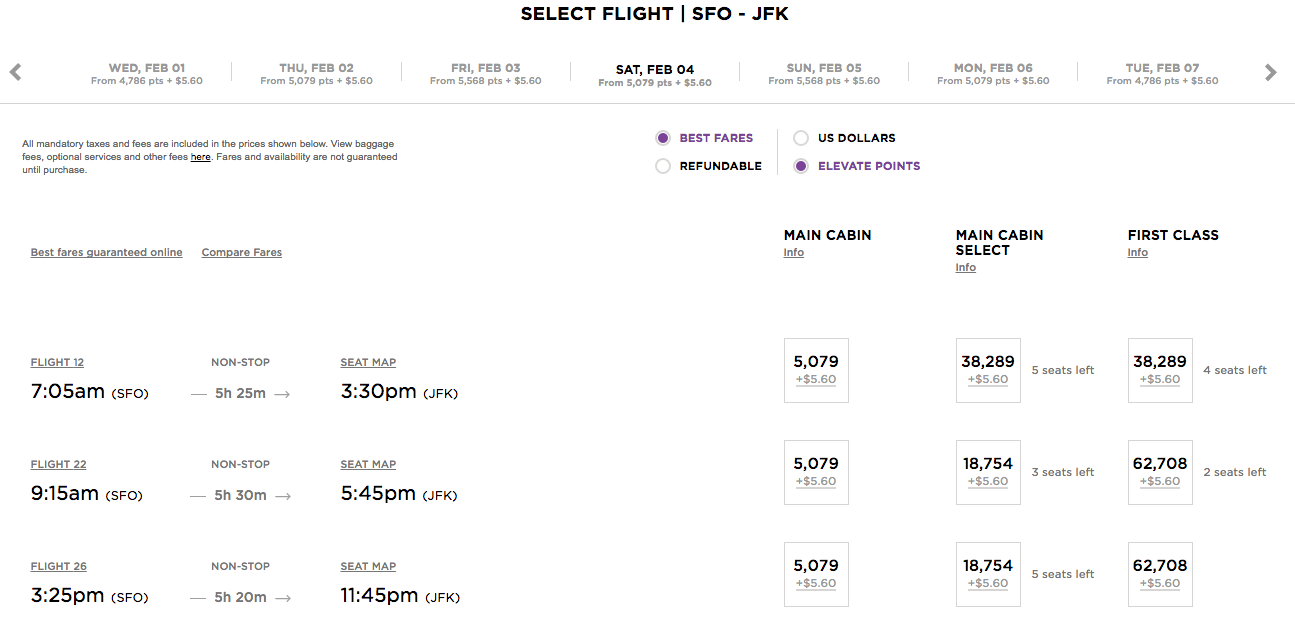Screen dimensions: 1295x618
Task: Select the Tue, Feb 07 date tab
Action: 1162,74
